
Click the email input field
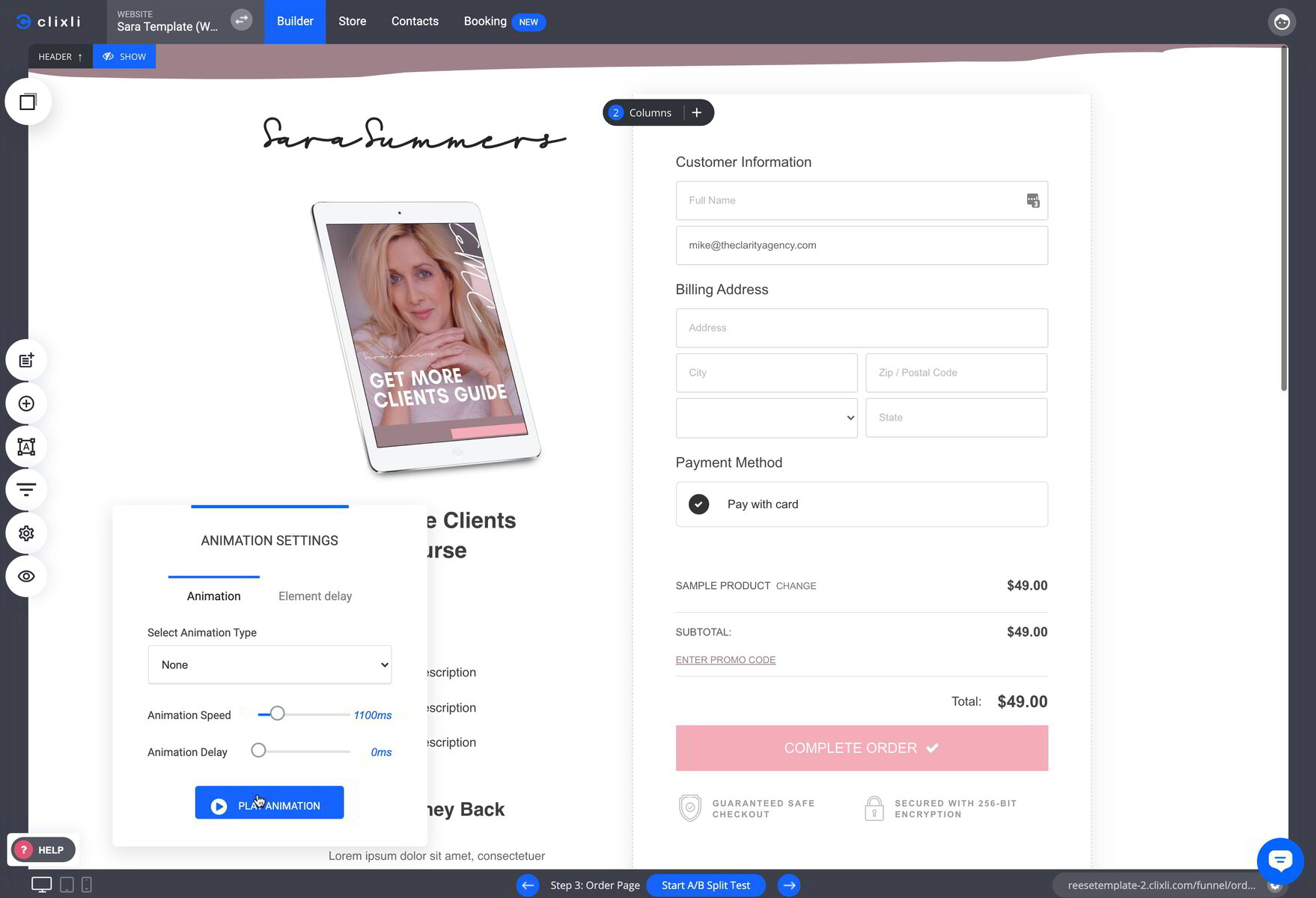862,245
